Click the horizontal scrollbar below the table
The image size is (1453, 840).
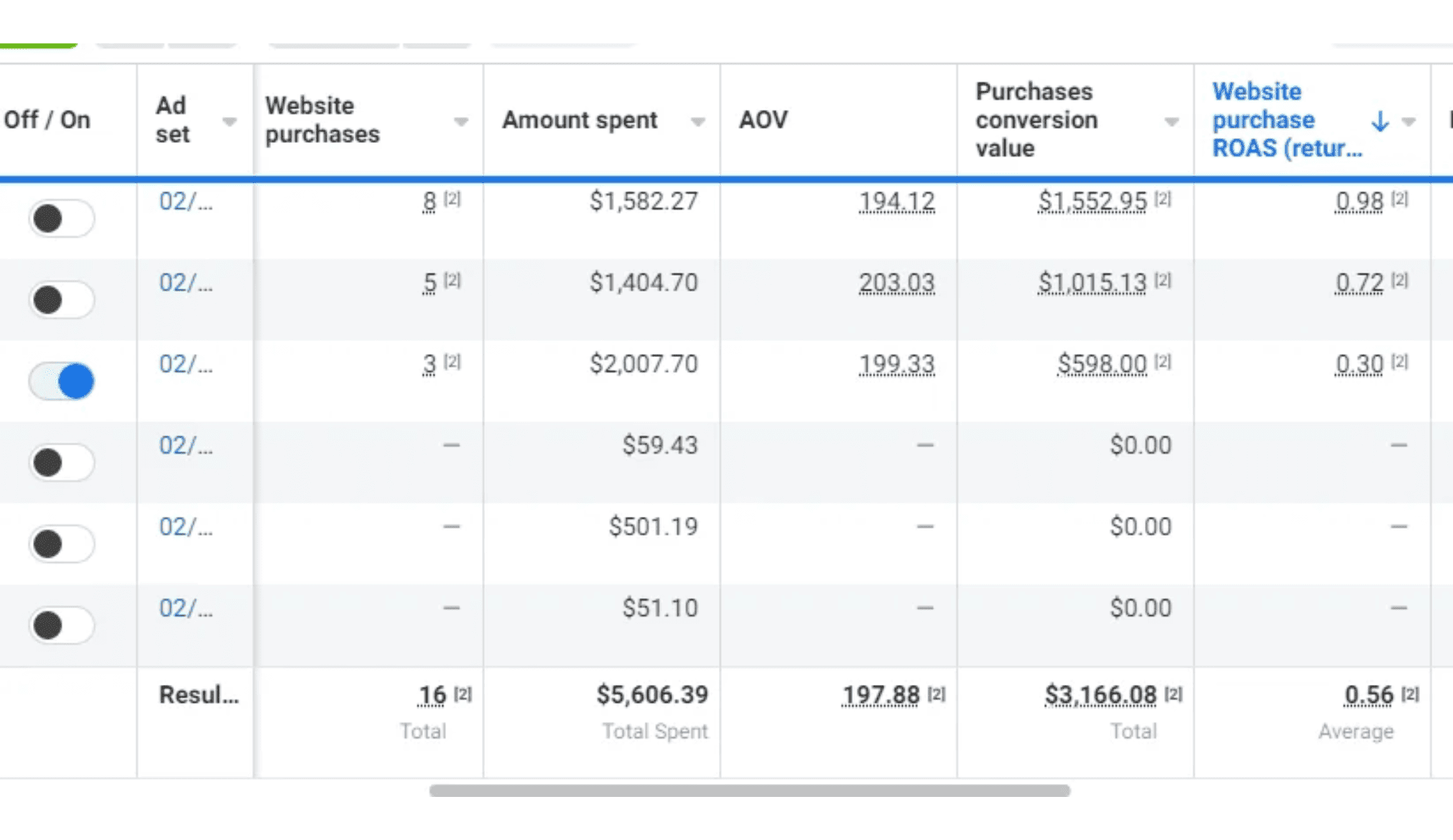click(x=749, y=790)
